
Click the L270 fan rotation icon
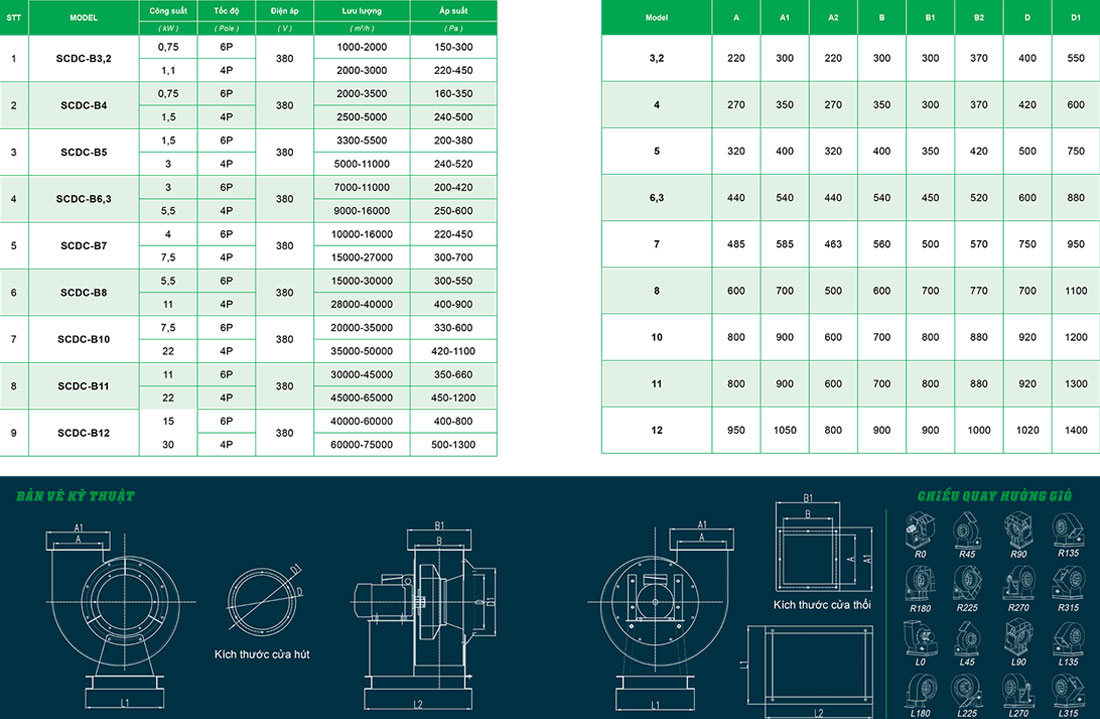[1018, 691]
